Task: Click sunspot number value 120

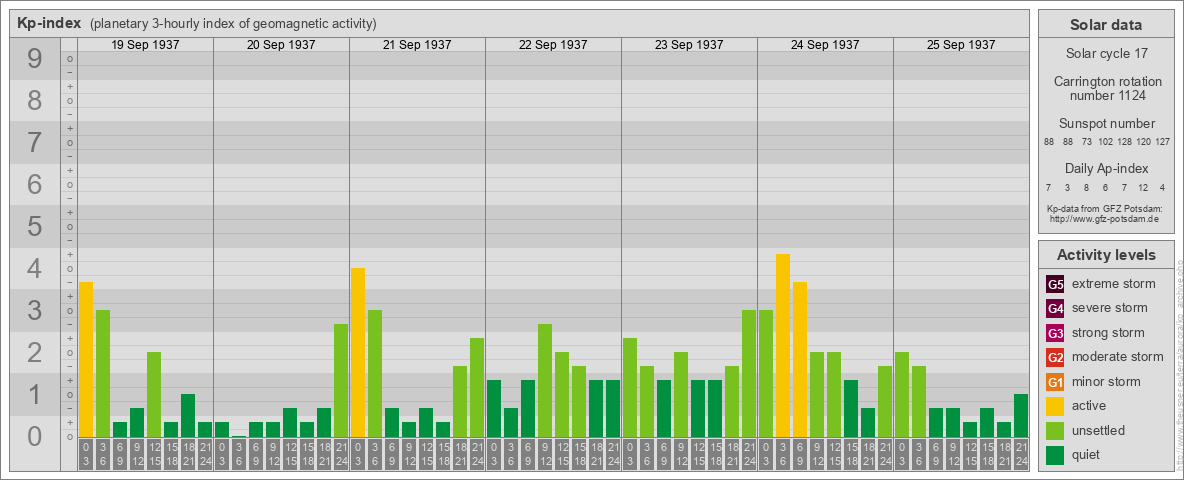Action: 1144,142
